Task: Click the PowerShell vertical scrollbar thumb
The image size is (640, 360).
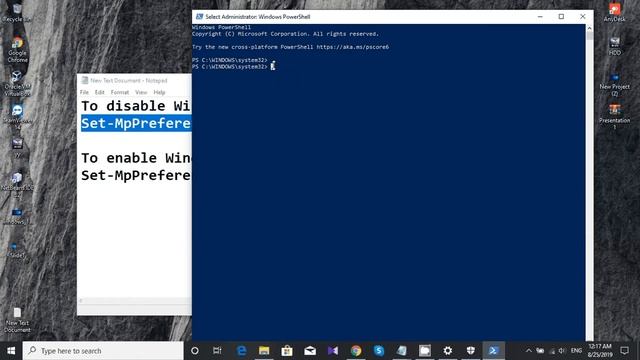Action: (x=589, y=36)
